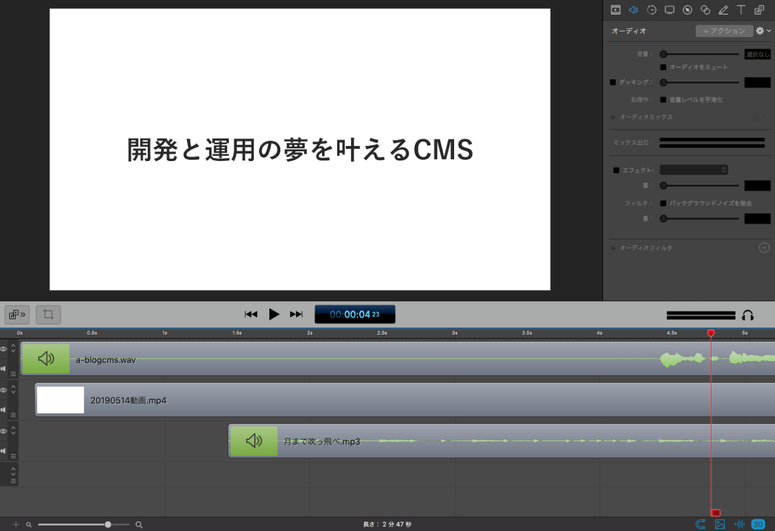The height and width of the screenshot is (531, 775).
Task: Open the Touch Callout properties icon
Action: (x=705, y=10)
